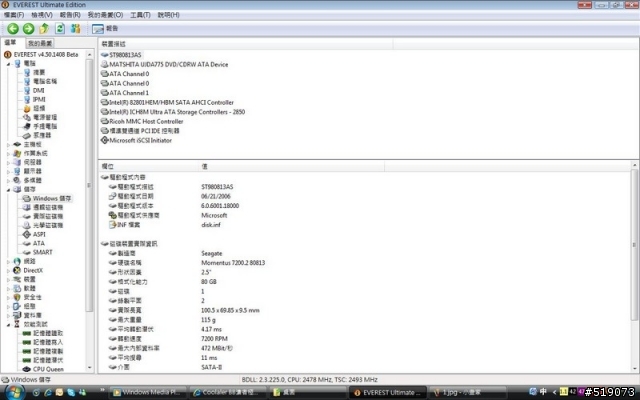Click the Microsoft iSCSI Initiator icon

click(x=104, y=140)
